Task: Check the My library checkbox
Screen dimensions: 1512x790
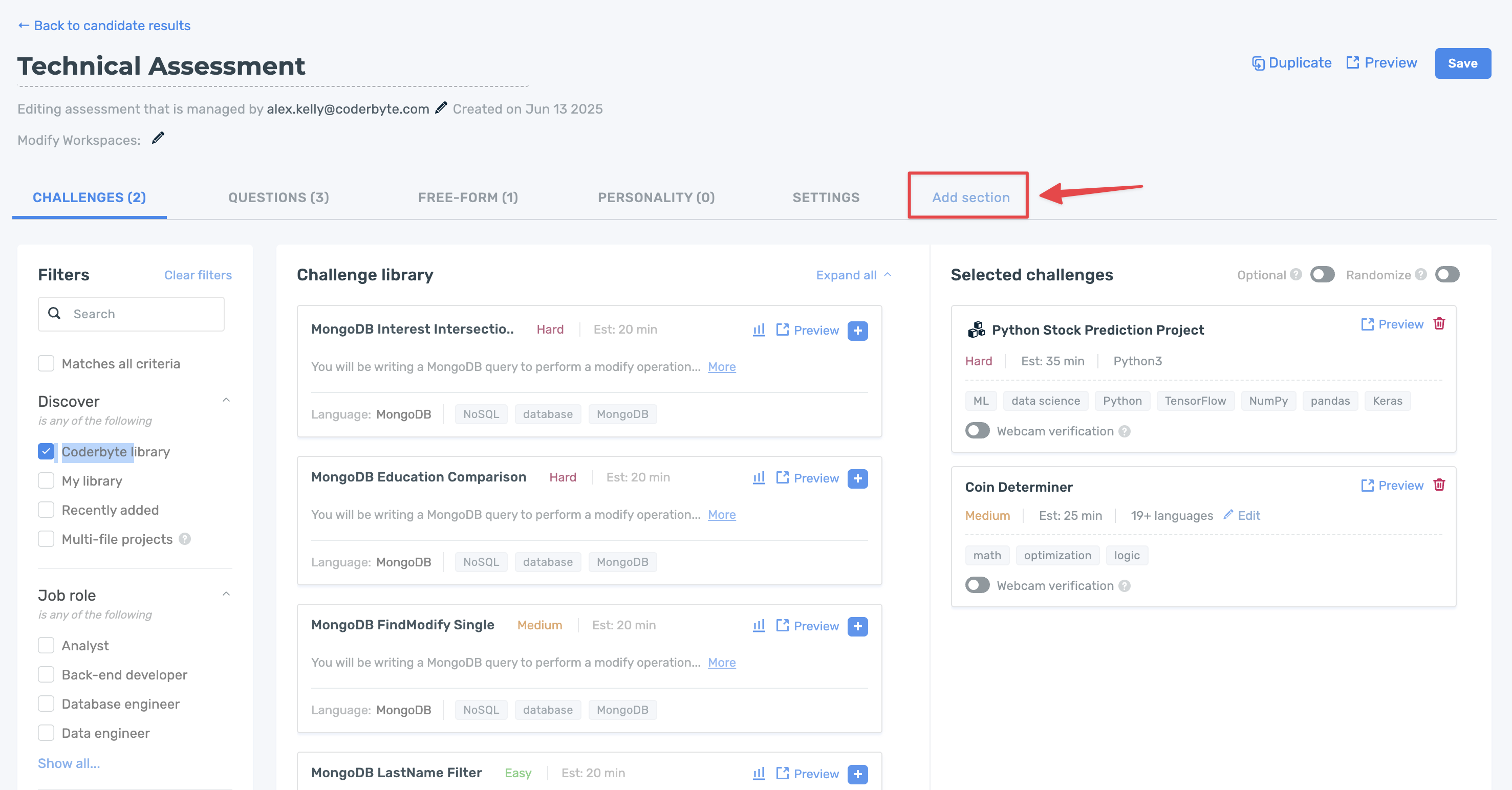Action: pyautogui.click(x=47, y=480)
